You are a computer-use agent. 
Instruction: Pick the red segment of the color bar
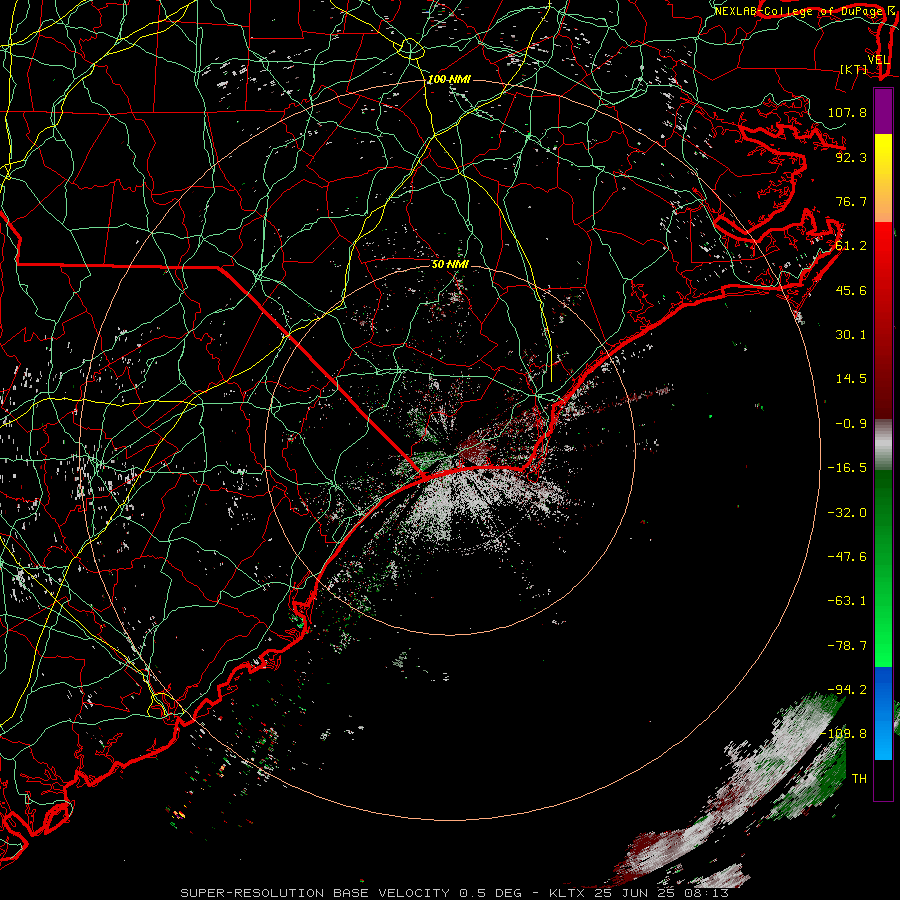883,320
